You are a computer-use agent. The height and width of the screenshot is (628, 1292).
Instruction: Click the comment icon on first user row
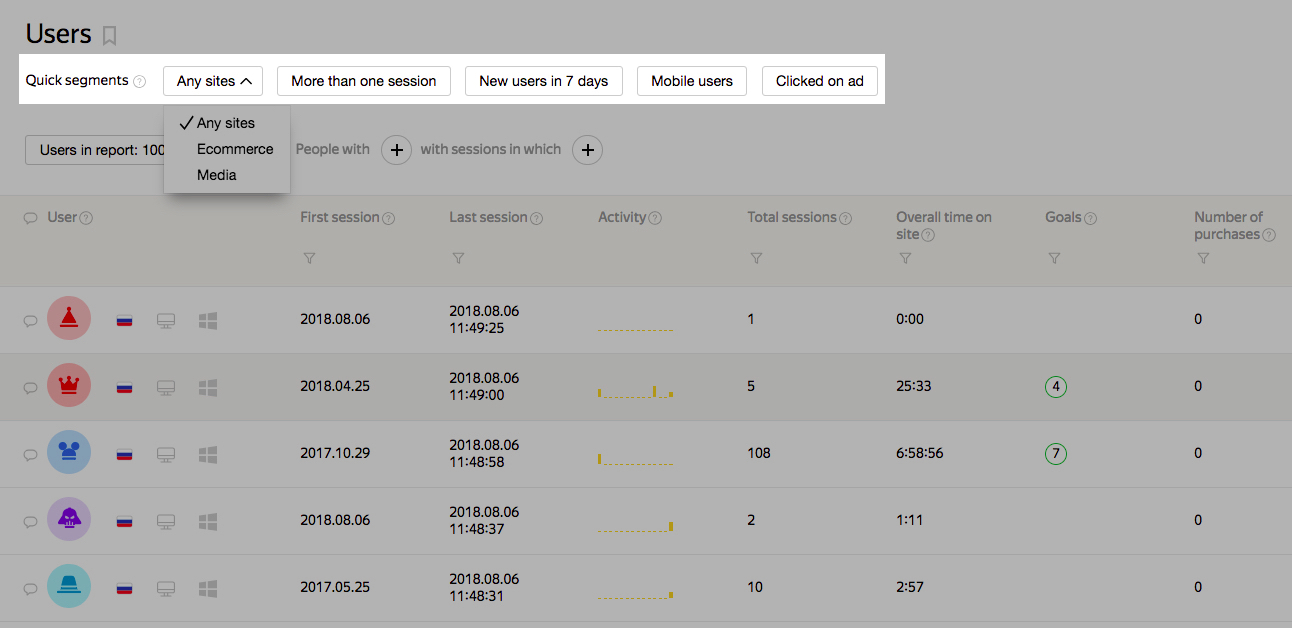point(30,320)
